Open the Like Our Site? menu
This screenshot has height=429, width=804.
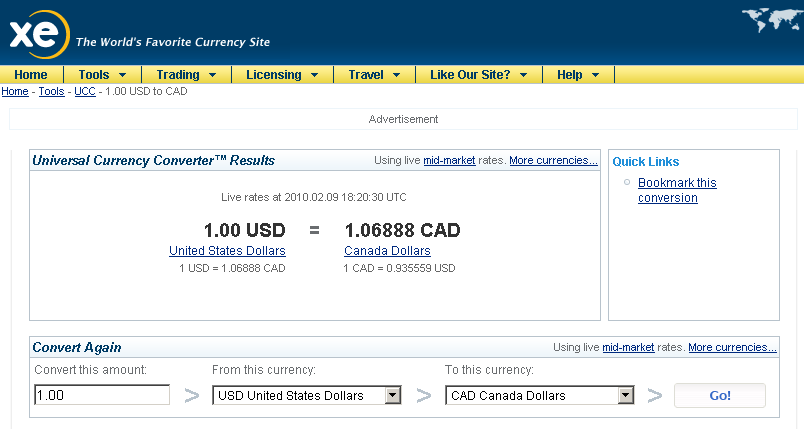tap(478, 75)
